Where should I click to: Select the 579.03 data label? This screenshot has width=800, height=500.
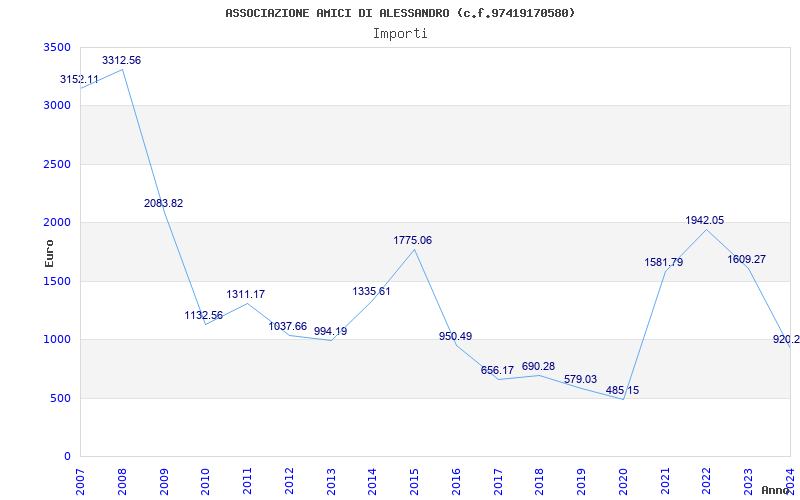(581, 380)
